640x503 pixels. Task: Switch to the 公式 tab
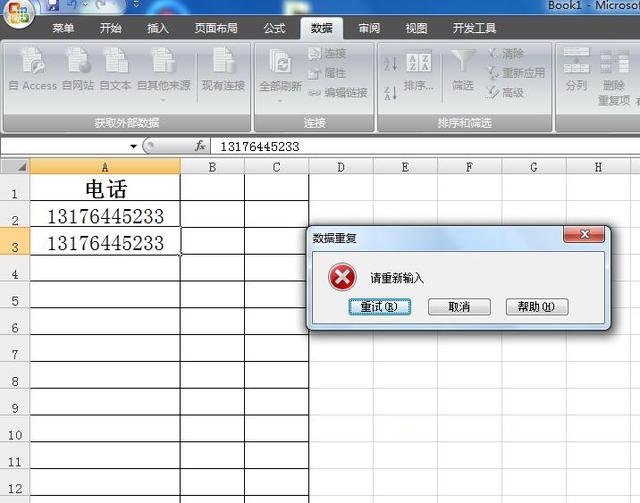pyautogui.click(x=274, y=28)
